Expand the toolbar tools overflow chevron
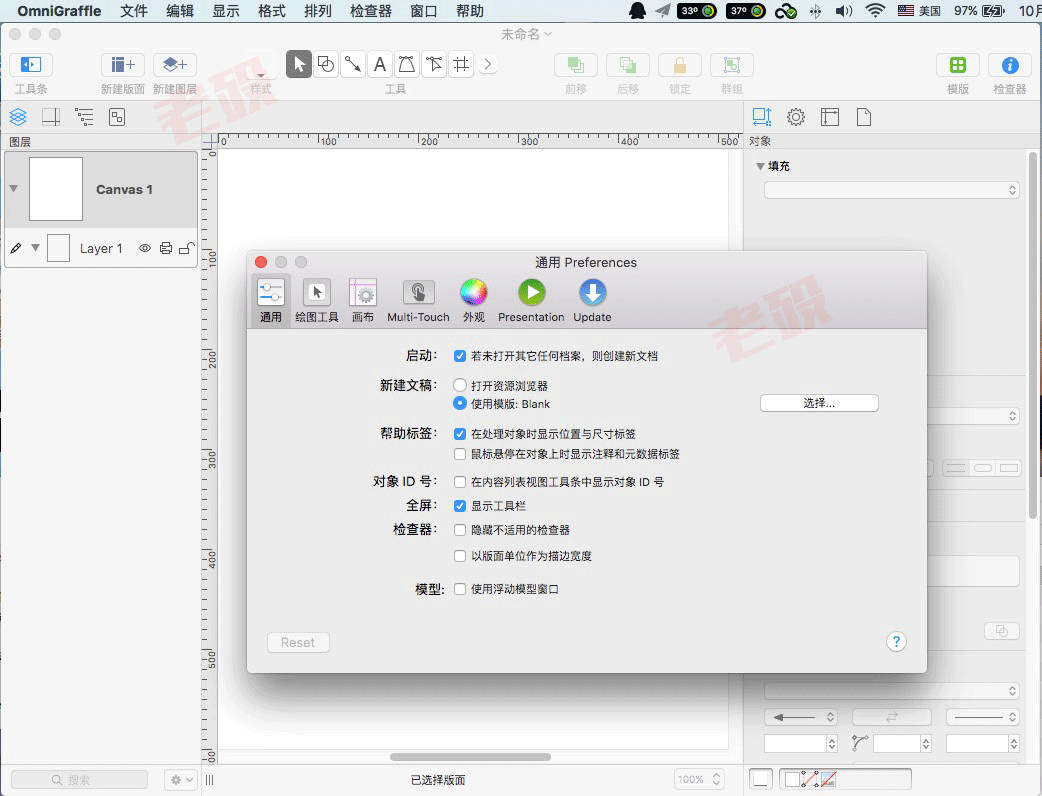 488,64
